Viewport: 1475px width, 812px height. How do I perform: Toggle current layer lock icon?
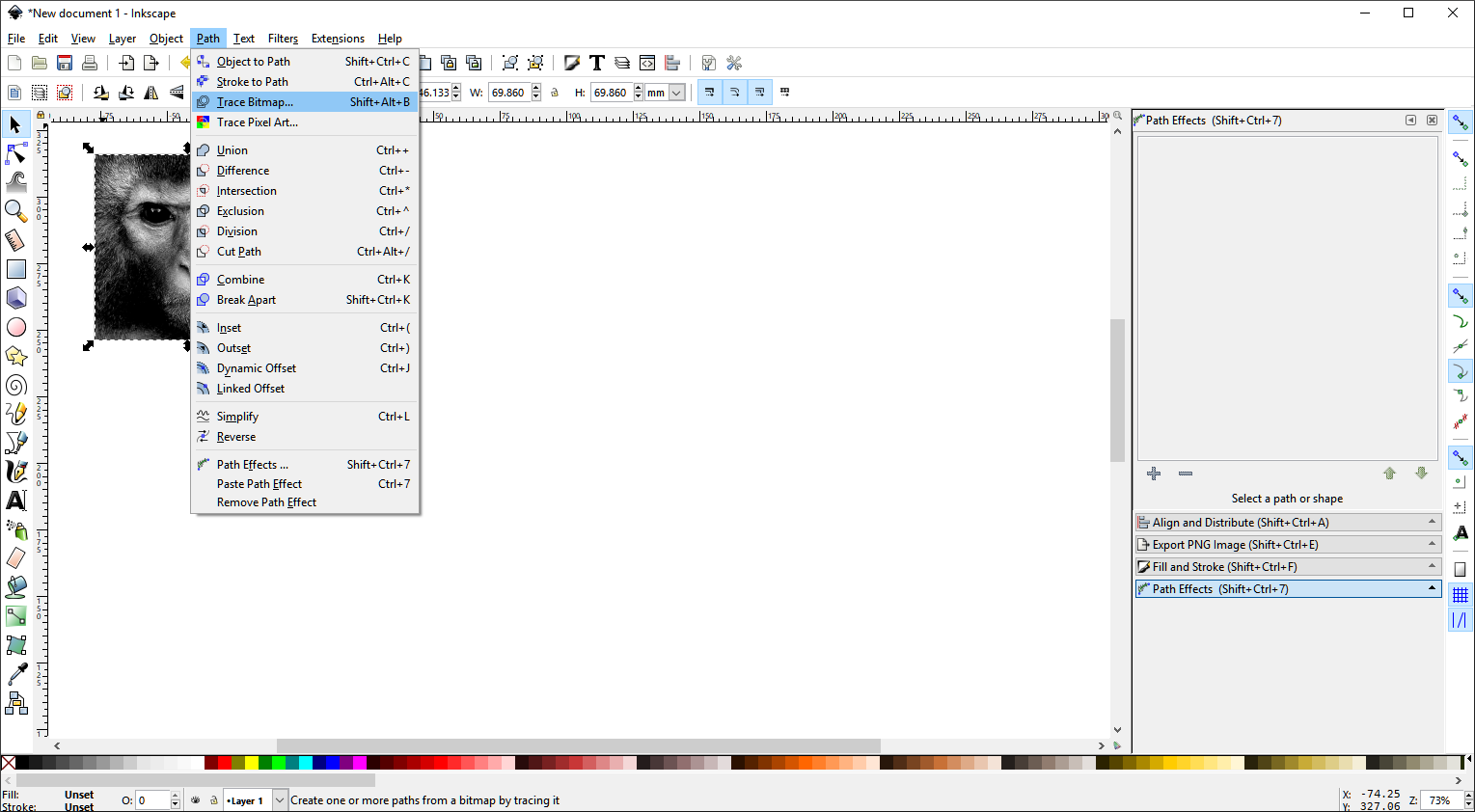point(214,800)
